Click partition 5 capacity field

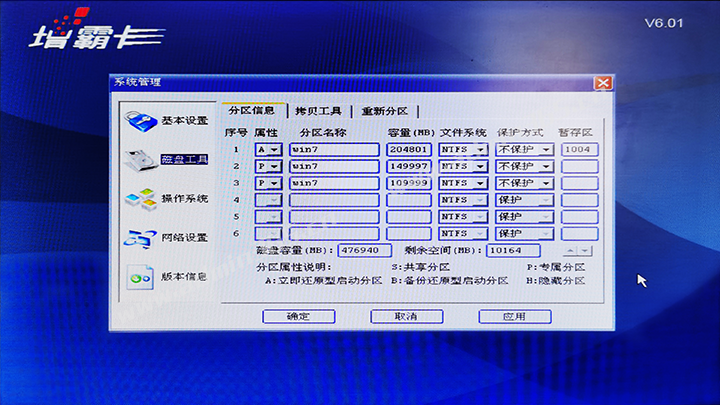point(409,217)
